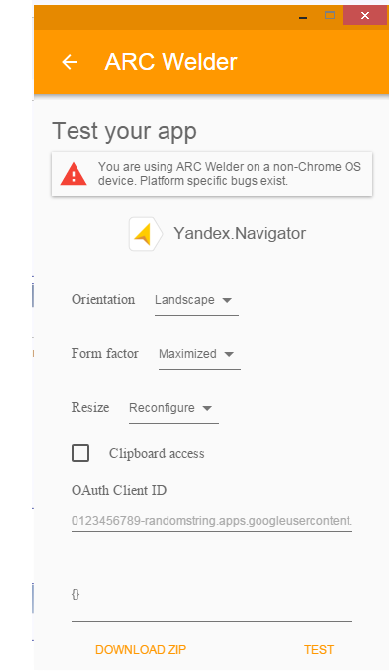Click the Clipboard access label
The width and height of the screenshot is (389, 671).
(157, 454)
